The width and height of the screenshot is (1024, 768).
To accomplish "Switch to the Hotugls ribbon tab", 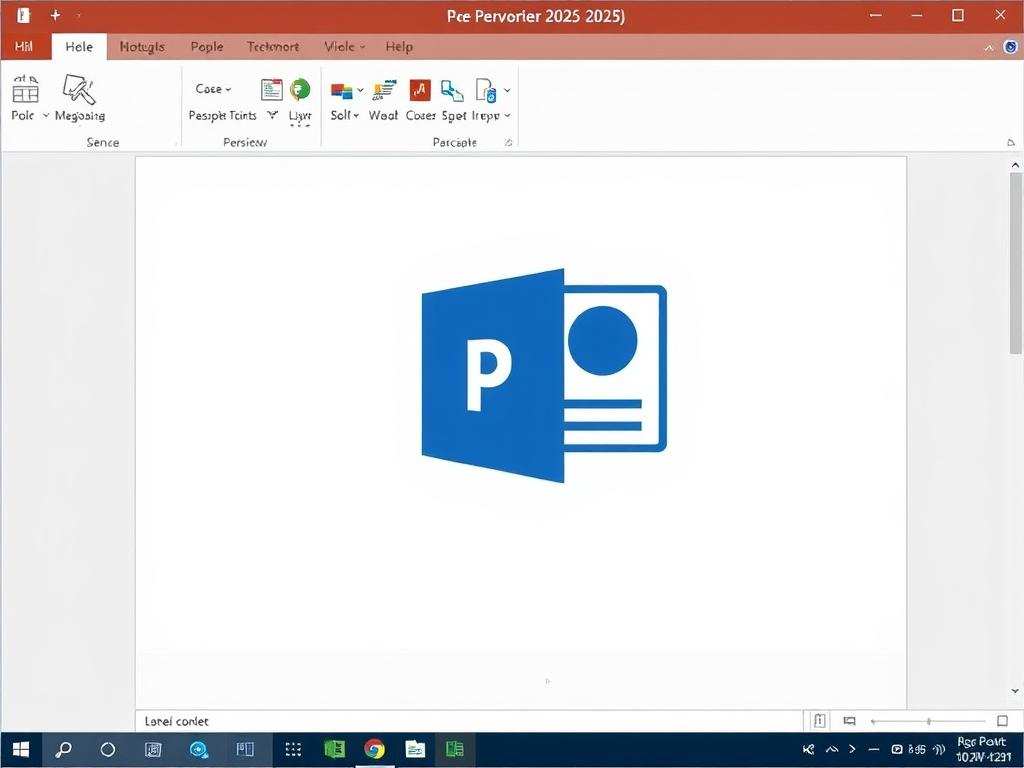I will click(x=141, y=47).
